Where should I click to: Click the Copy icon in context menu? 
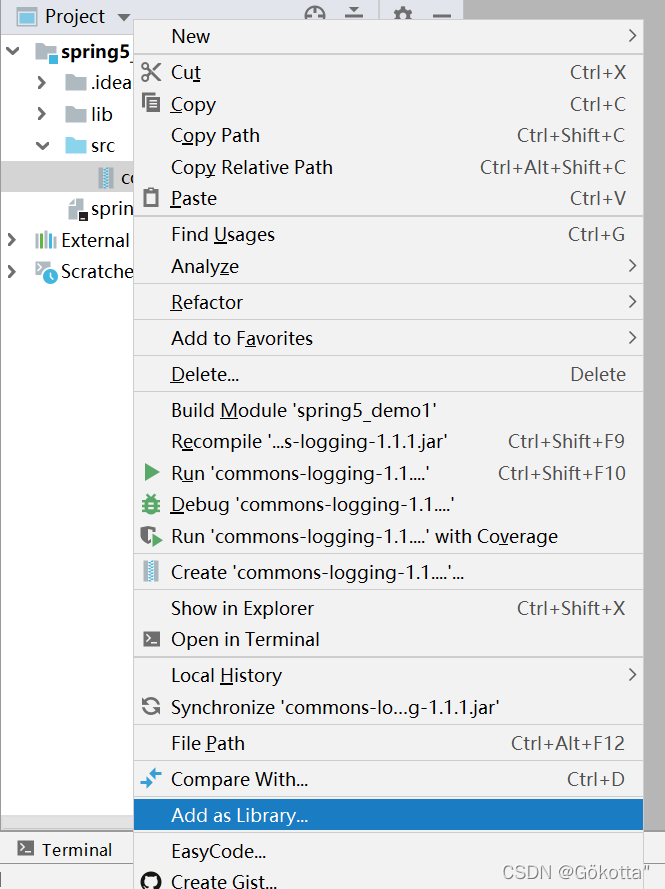click(151, 103)
